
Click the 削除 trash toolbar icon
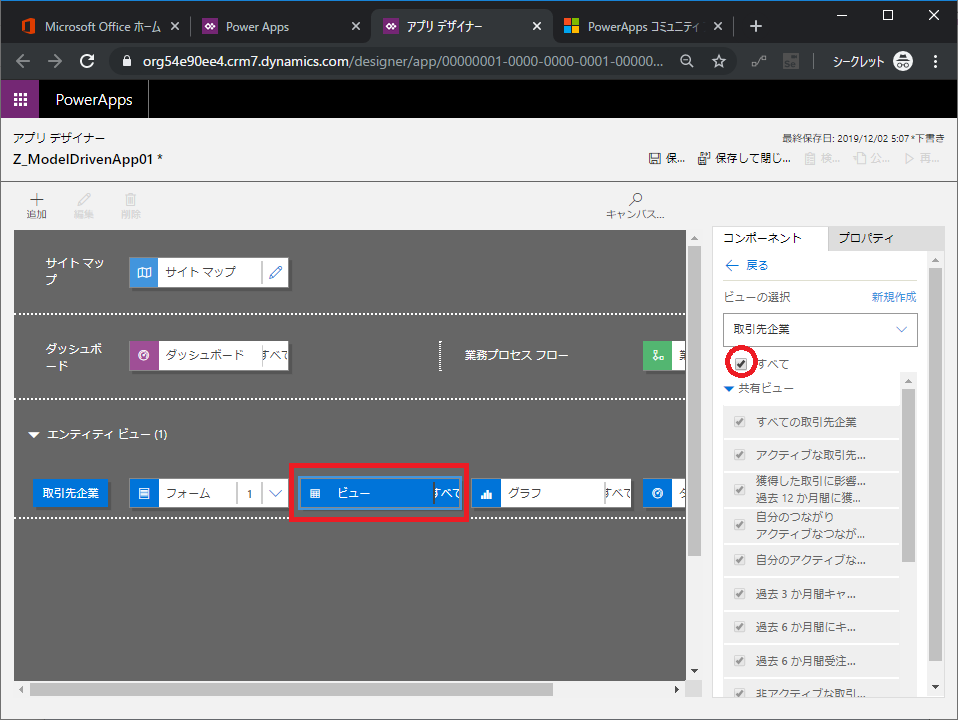pos(131,200)
